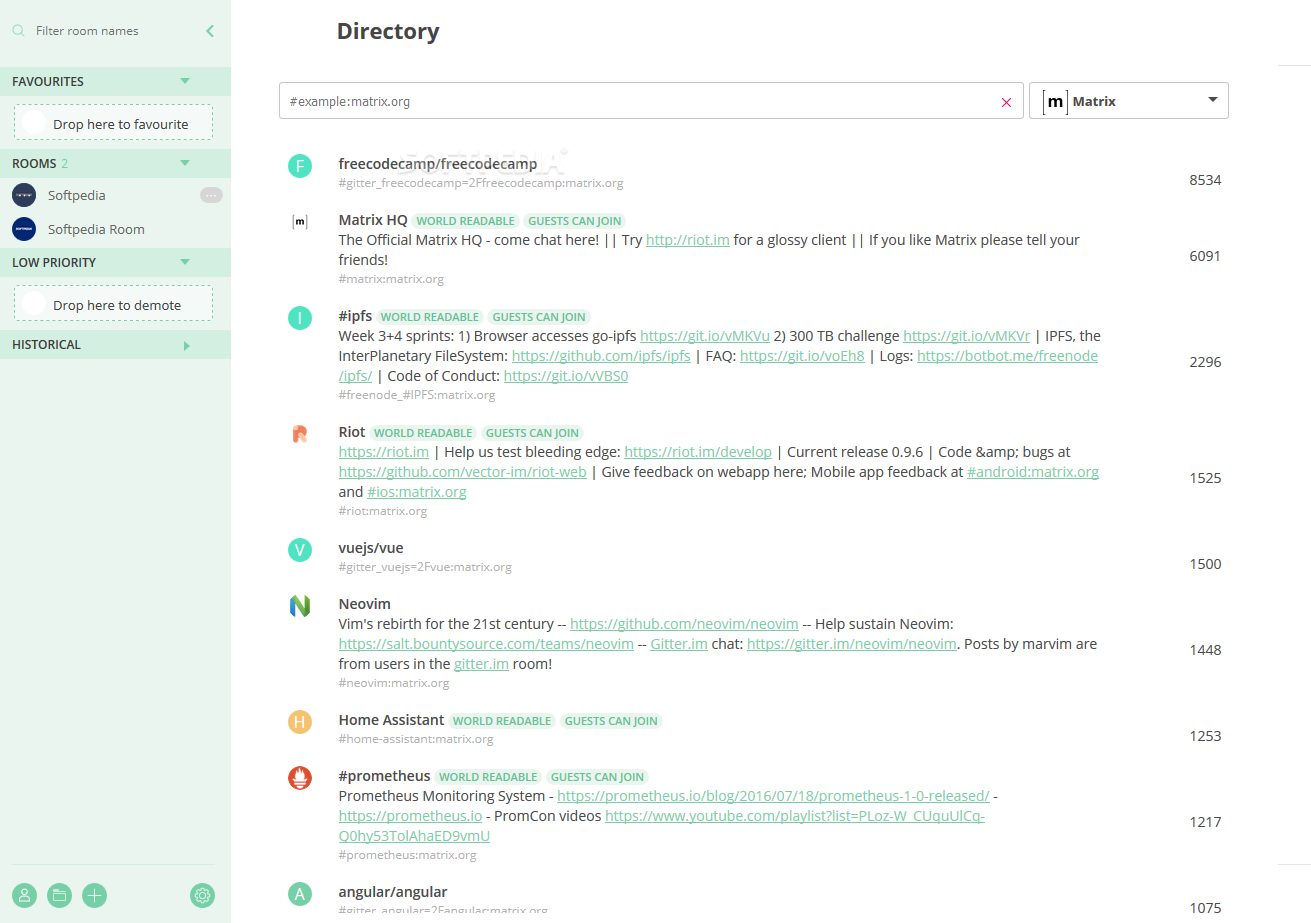
Task: Open room directory folder icon
Action: [60, 895]
